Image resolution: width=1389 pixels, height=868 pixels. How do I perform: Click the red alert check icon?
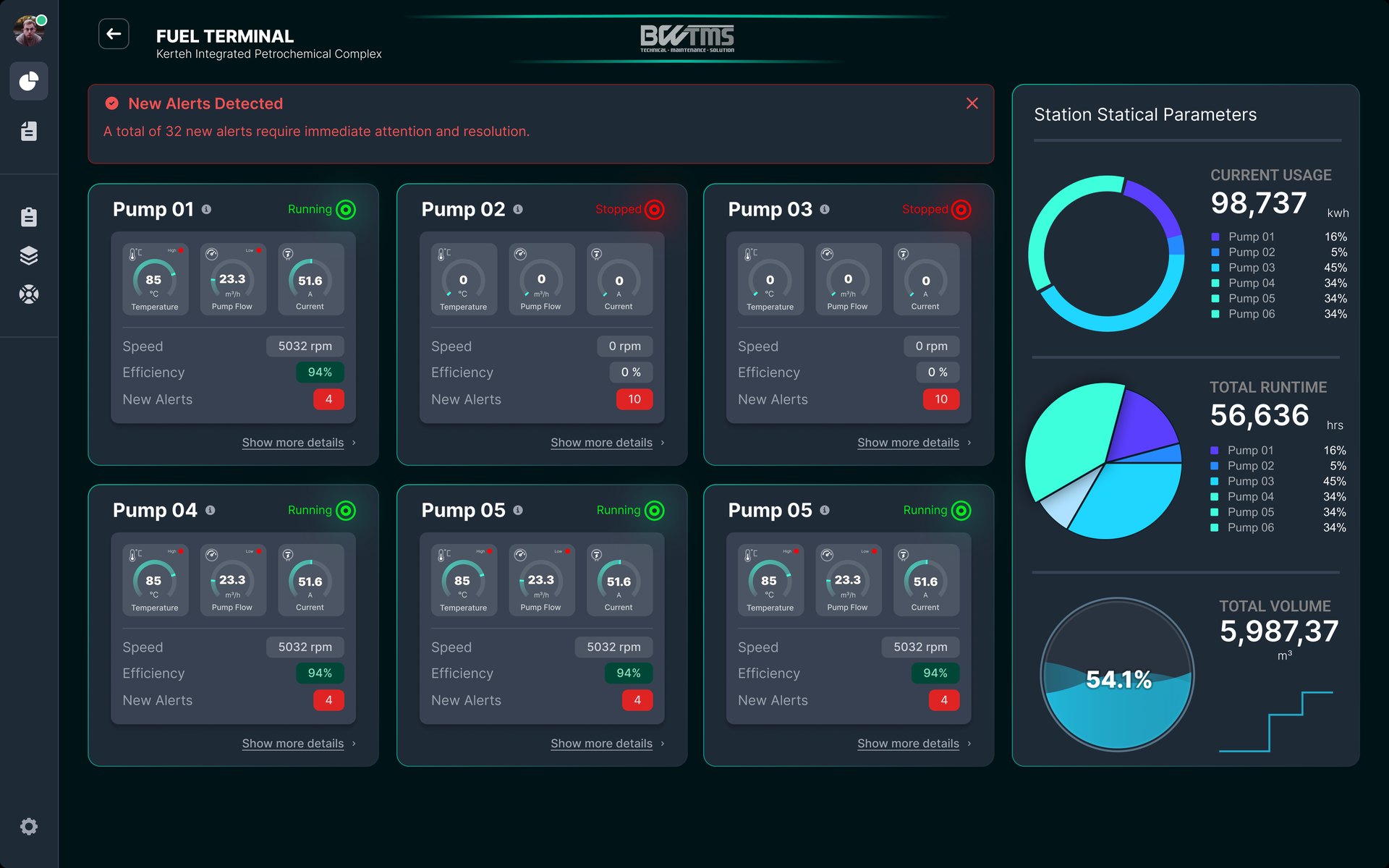click(x=112, y=103)
